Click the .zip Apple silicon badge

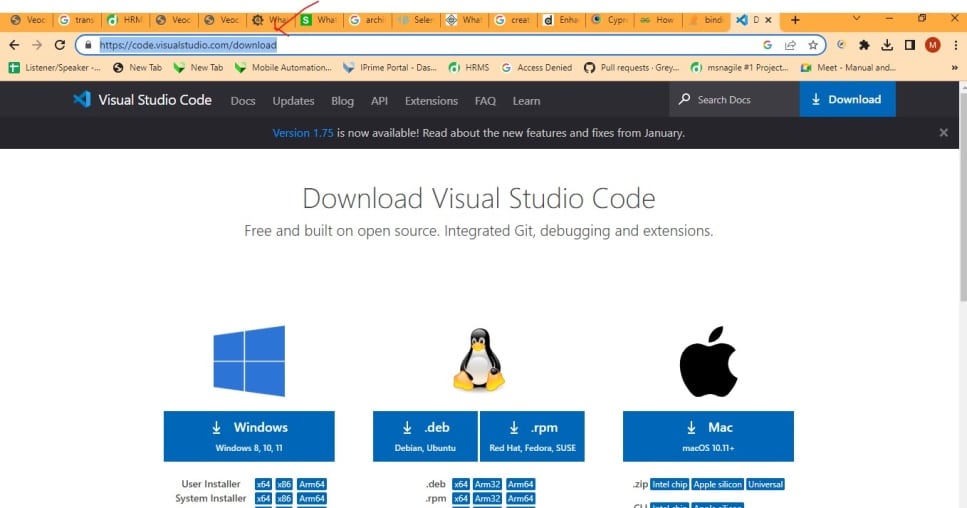[717, 485]
